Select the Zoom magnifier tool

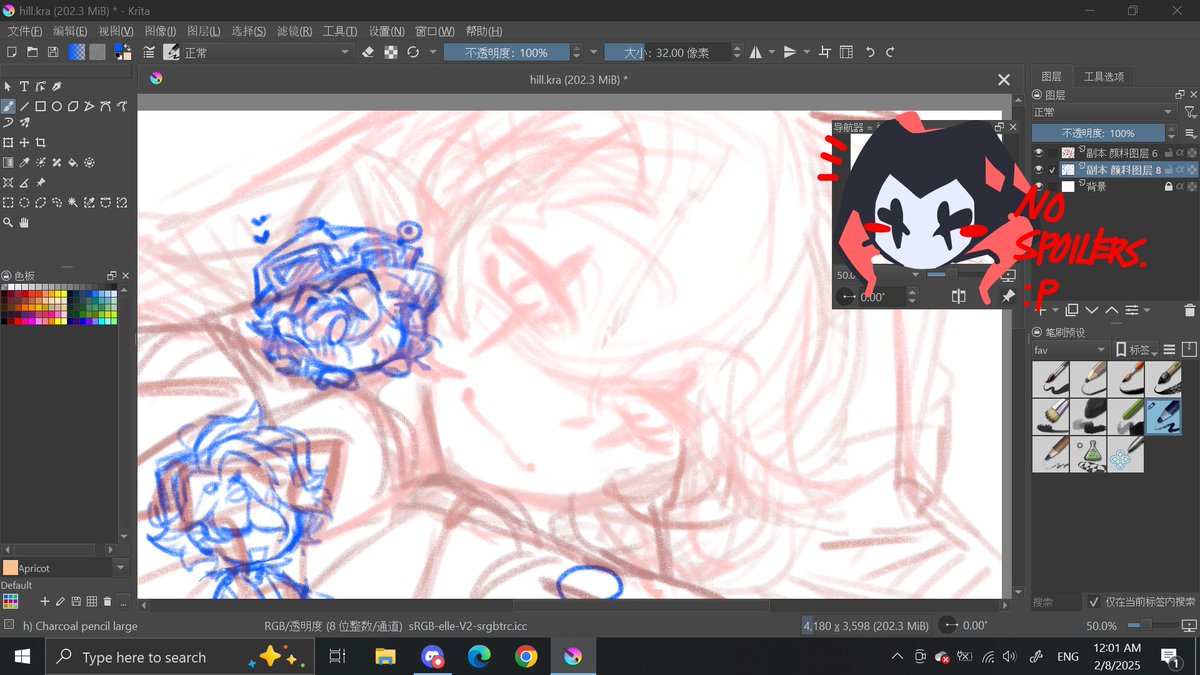[x=8, y=222]
